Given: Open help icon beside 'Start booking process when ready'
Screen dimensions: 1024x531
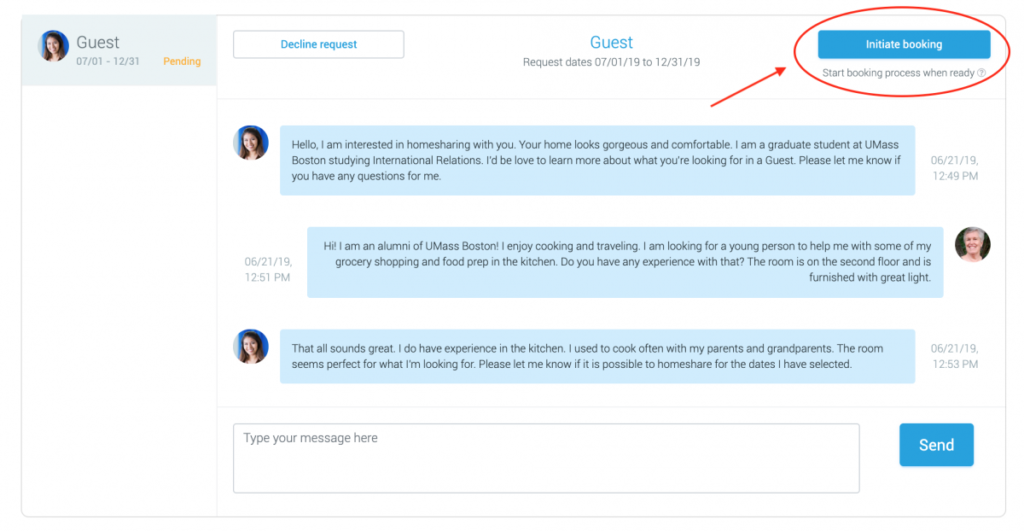Looking at the screenshot, I should click(x=982, y=73).
